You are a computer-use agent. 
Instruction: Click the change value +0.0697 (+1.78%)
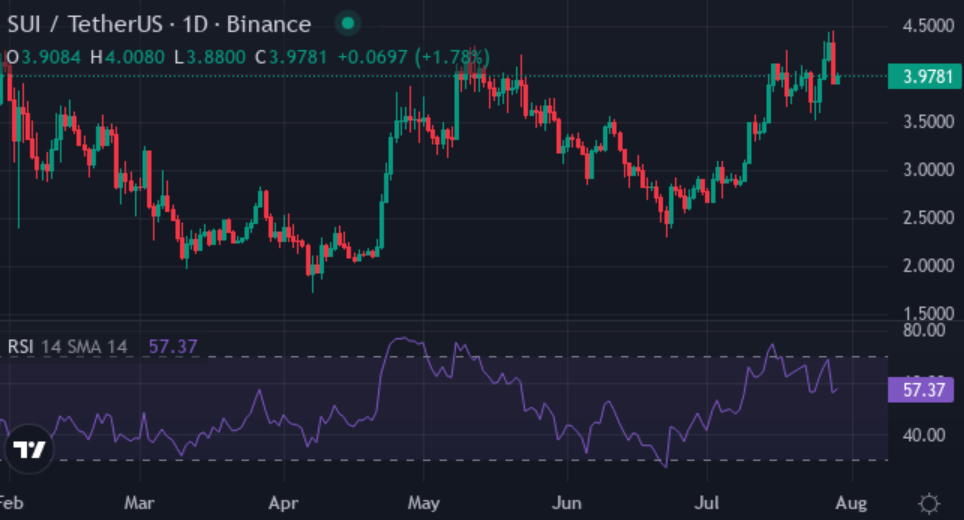414,58
